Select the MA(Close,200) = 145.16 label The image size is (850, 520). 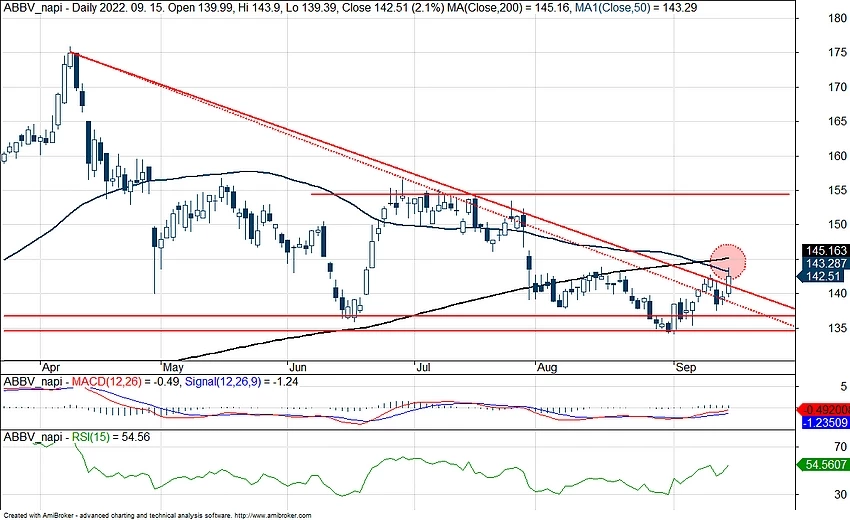508,8
